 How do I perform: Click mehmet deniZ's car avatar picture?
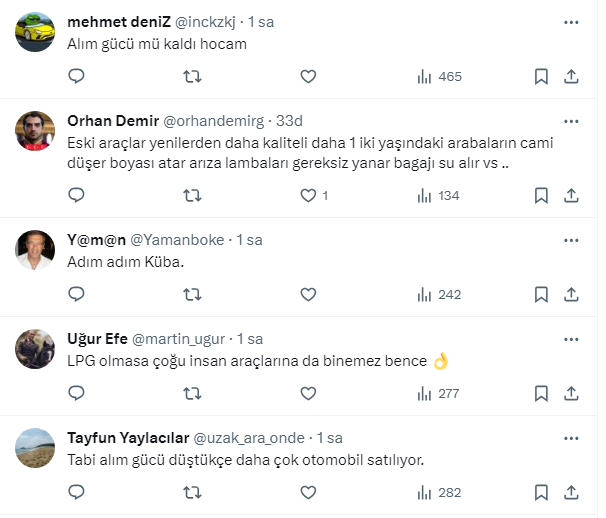pos(36,31)
